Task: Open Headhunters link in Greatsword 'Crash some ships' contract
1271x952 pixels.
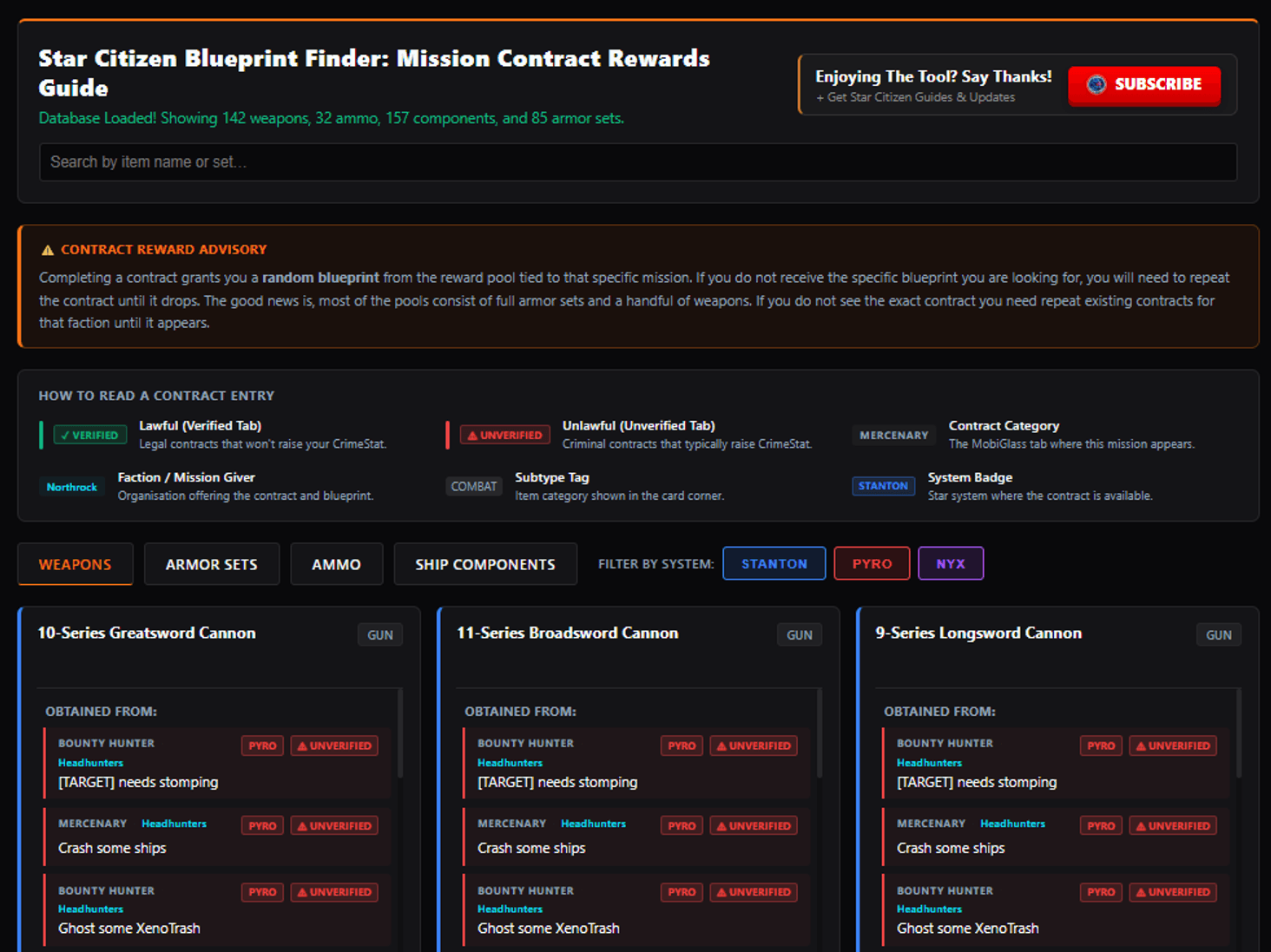Action: [175, 824]
